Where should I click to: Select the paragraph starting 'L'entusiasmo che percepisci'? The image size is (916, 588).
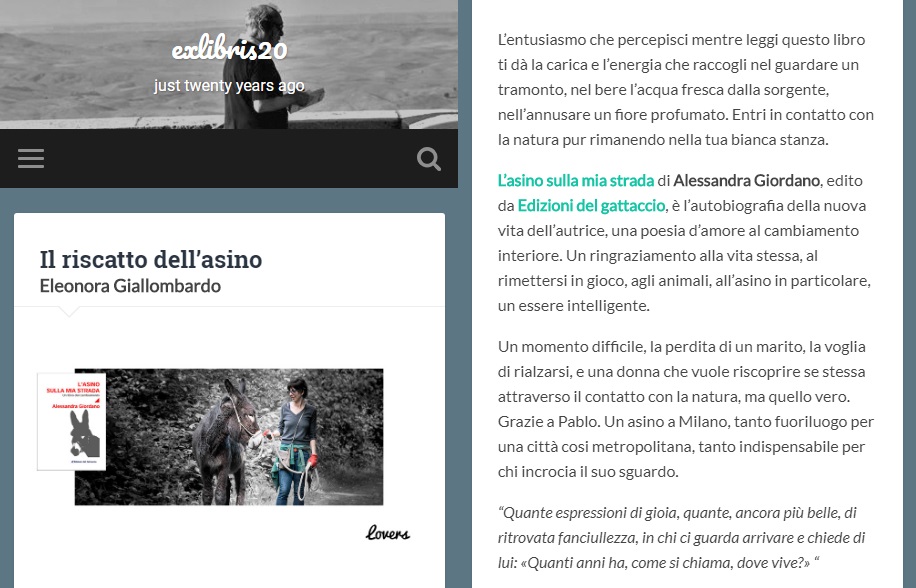point(685,90)
